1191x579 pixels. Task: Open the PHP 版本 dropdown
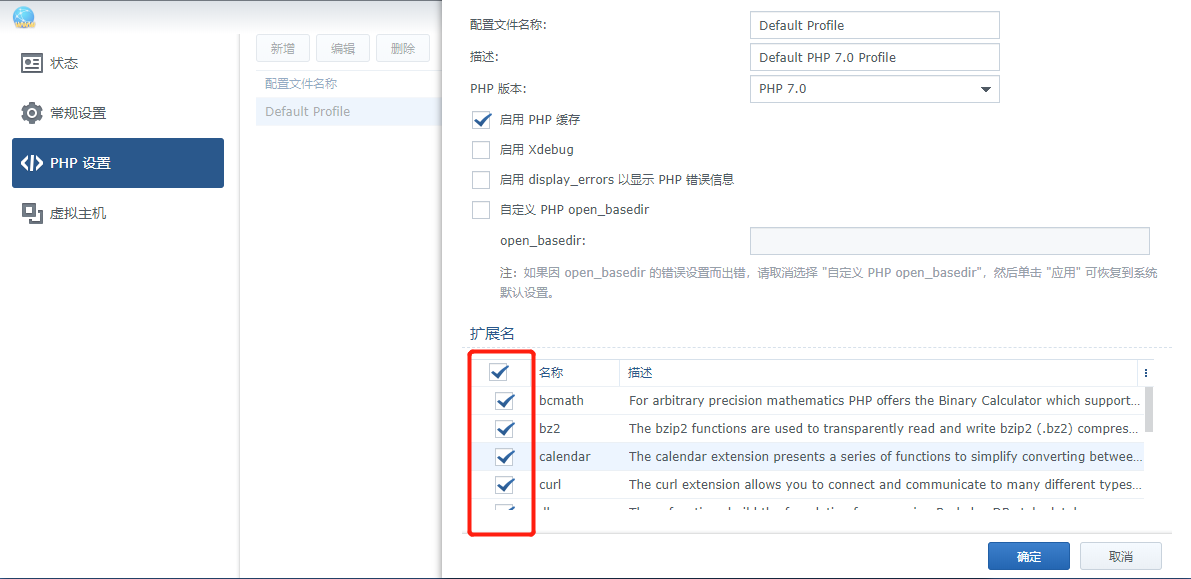click(x=983, y=89)
